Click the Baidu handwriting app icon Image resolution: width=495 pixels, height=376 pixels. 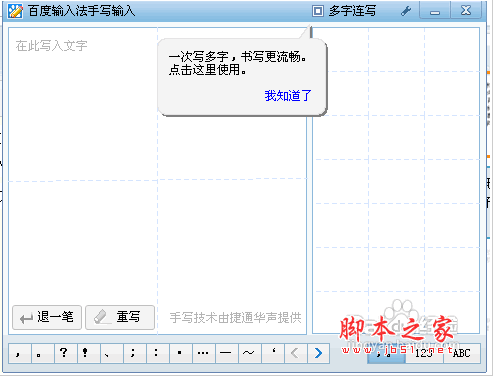coord(16,11)
